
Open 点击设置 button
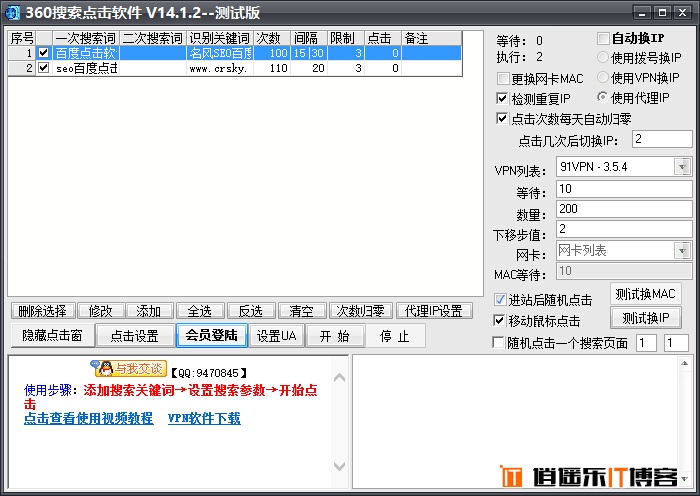(135, 336)
